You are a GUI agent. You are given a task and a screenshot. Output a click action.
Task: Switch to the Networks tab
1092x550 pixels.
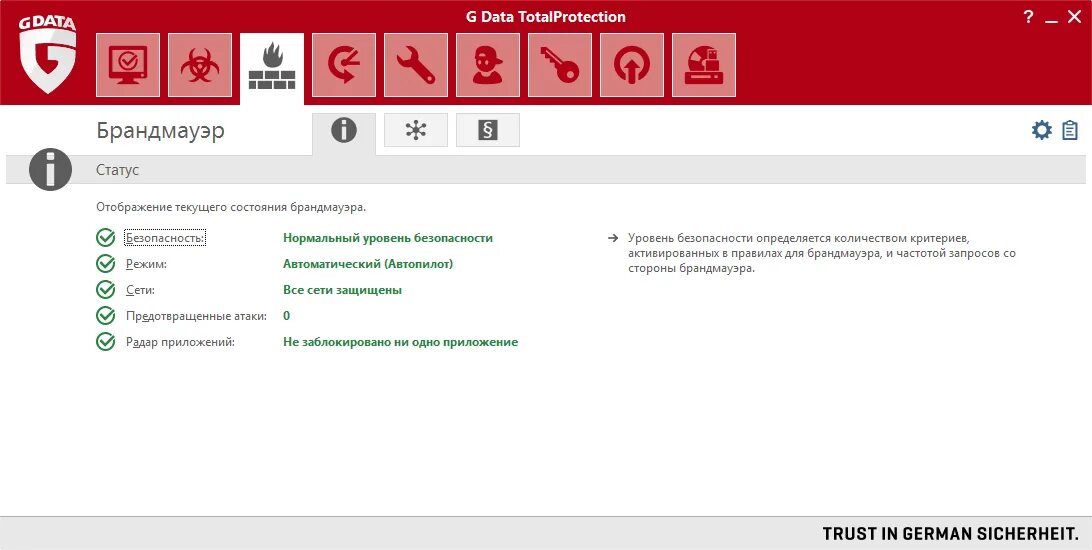tap(416, 130)
